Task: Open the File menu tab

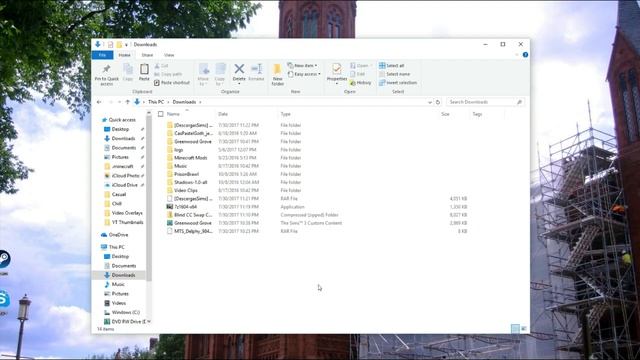Action: point(102,55)
